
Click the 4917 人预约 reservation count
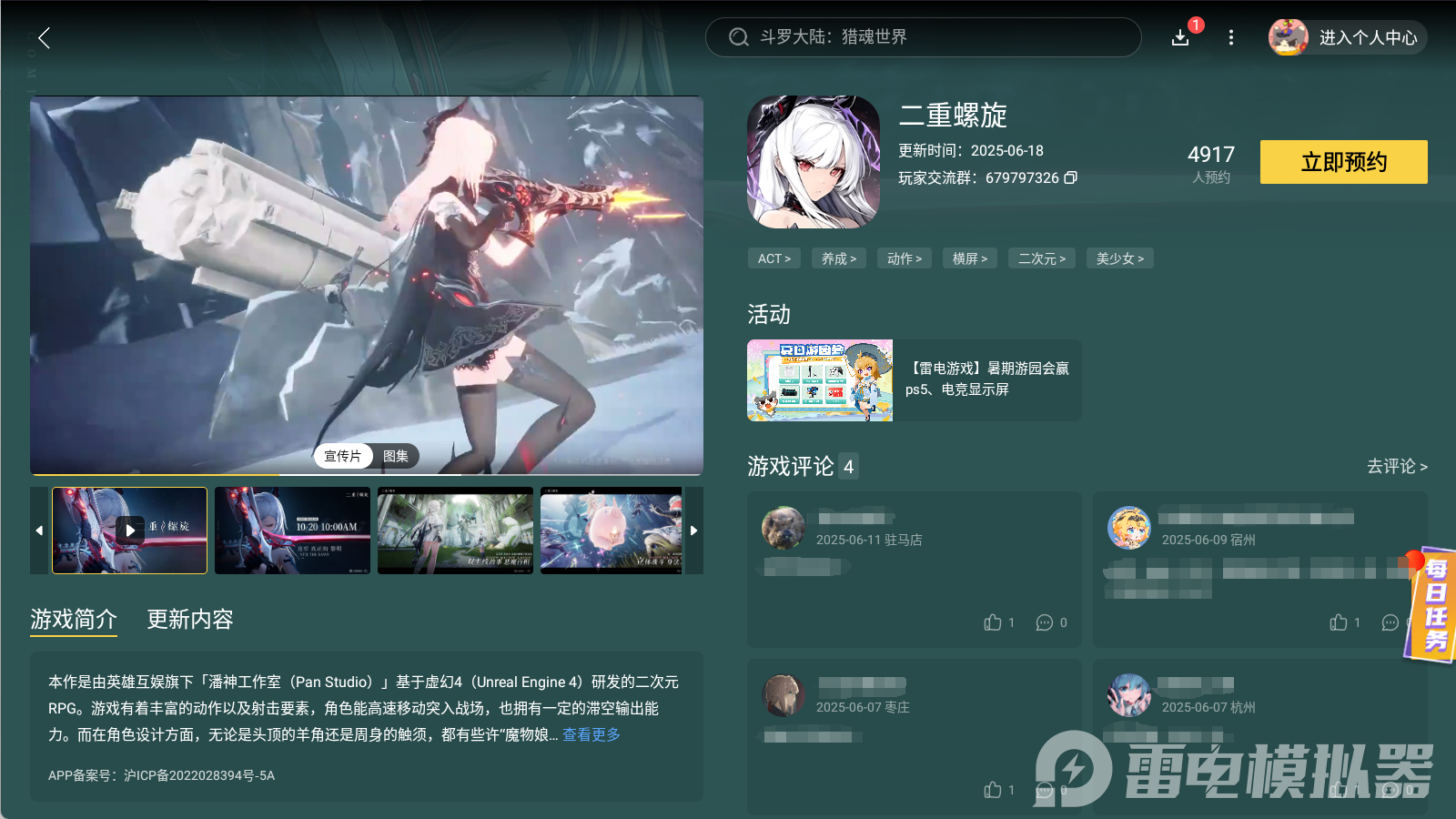coord(1211,164)
